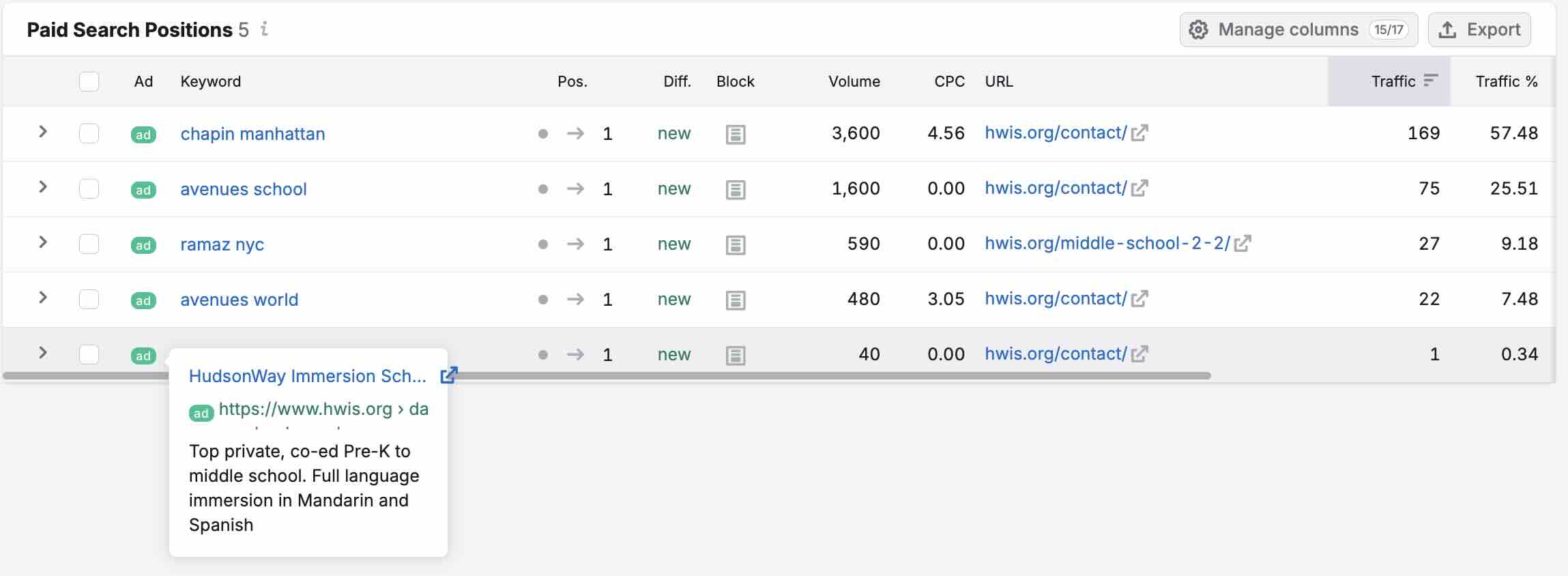Image resolution: width=1568 pixels, height=576 pixels.
Task: Export the paid search positions
Action: click(1479, 30)
